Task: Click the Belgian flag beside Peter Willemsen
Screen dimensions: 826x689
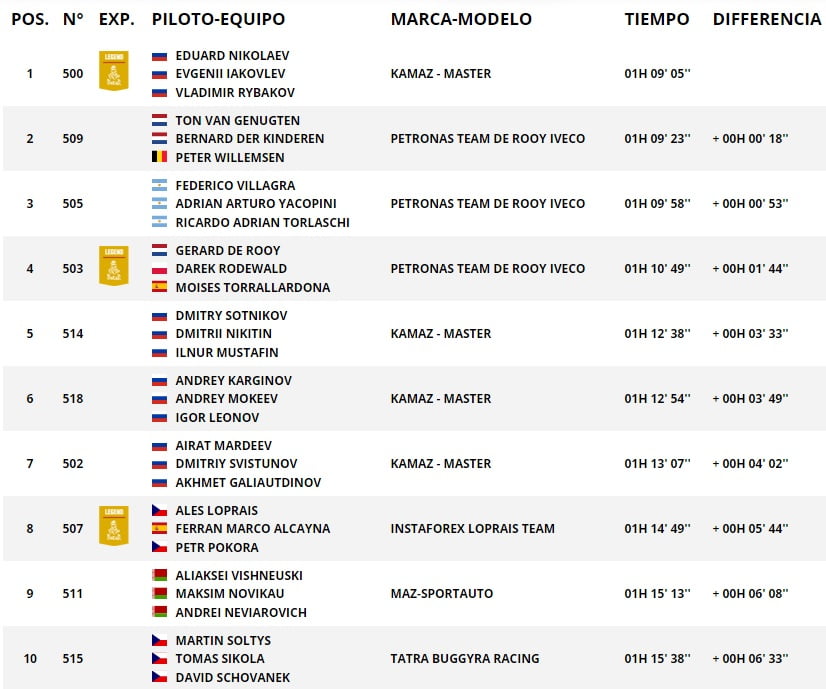Action: pos(160,157)
